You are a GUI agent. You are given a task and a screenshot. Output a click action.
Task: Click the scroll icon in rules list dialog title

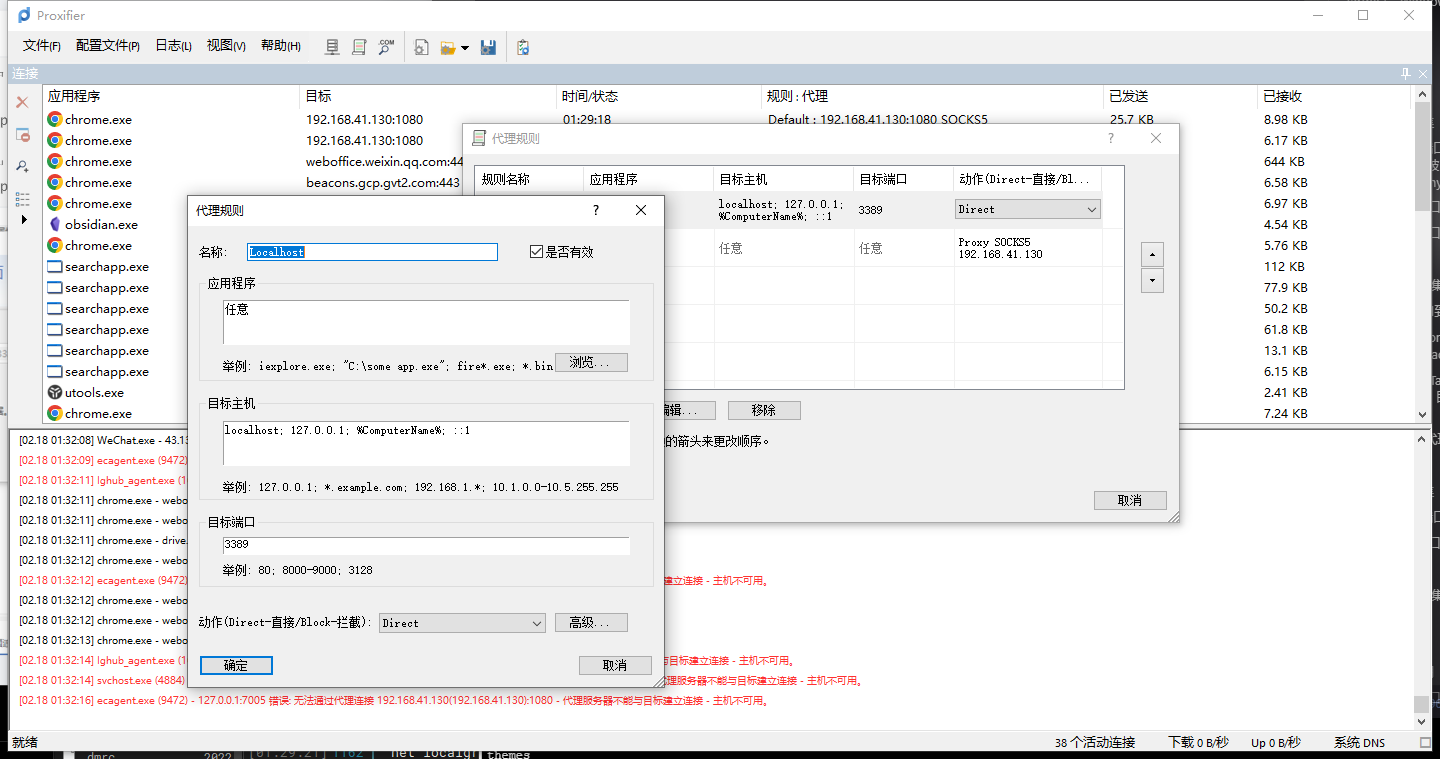point(480,138)
